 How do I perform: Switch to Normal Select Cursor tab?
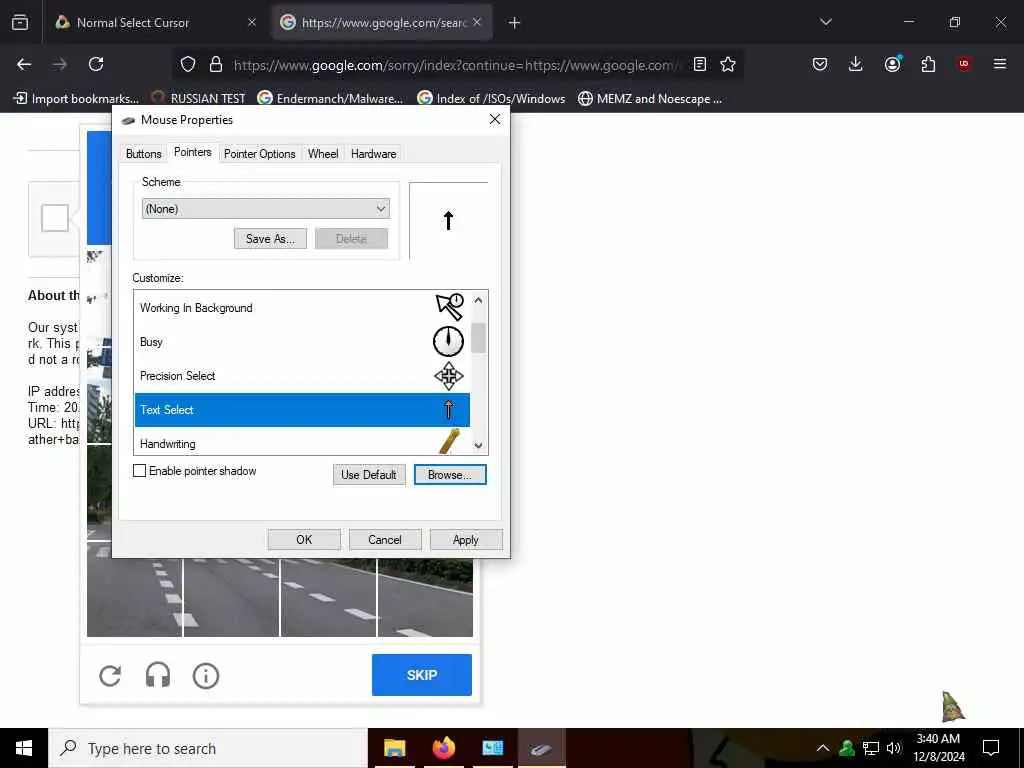point(157,22)
